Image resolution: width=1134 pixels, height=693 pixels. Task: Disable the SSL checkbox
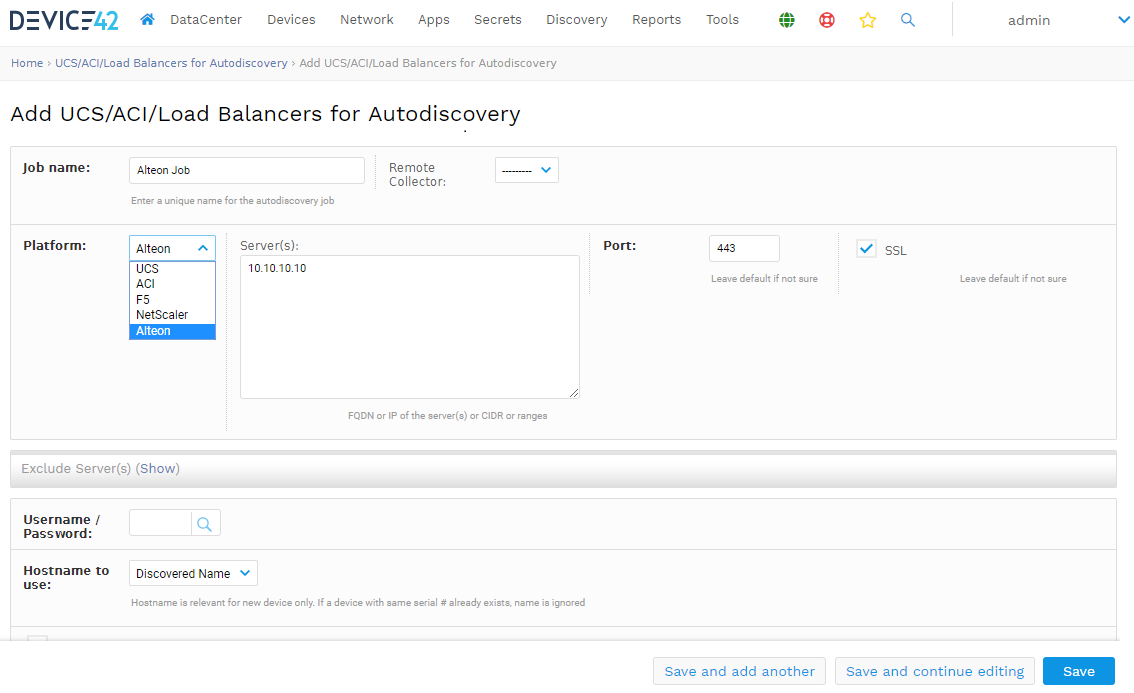[x=866, y=248]
